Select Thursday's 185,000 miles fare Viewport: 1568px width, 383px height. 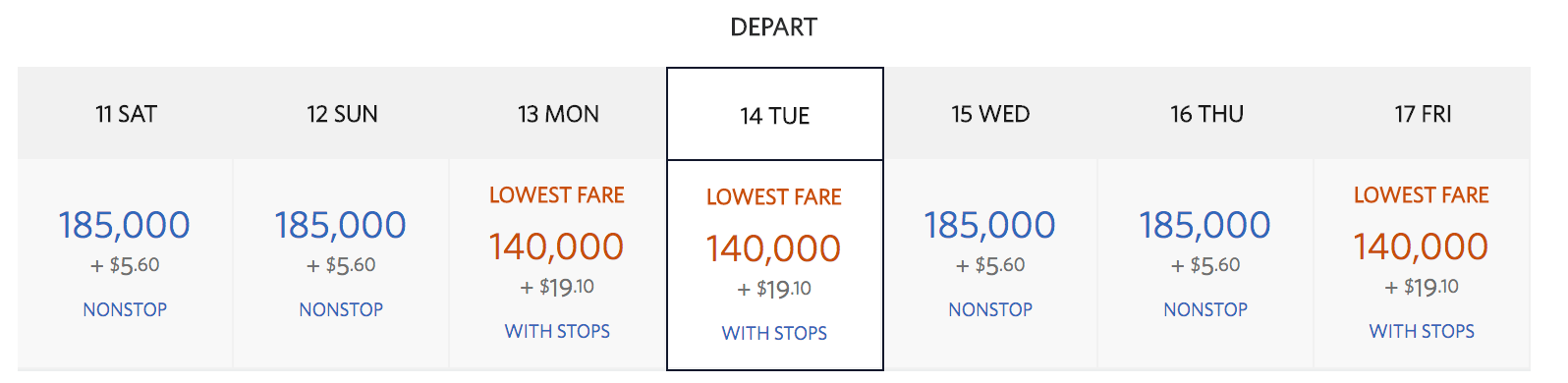pyautogui.click(x=1205, y=225)
